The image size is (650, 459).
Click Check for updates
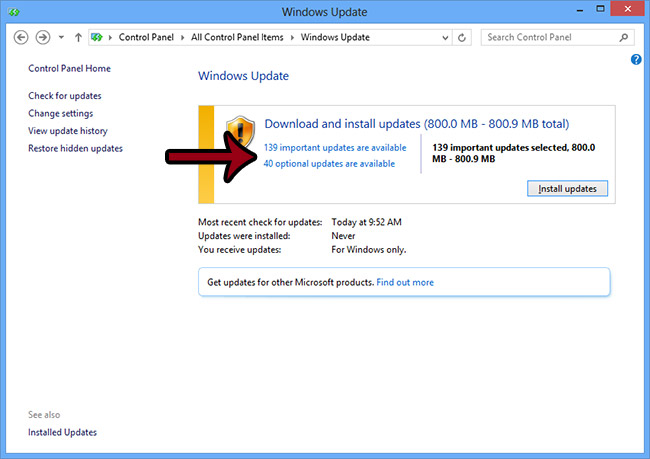(65, 96)
